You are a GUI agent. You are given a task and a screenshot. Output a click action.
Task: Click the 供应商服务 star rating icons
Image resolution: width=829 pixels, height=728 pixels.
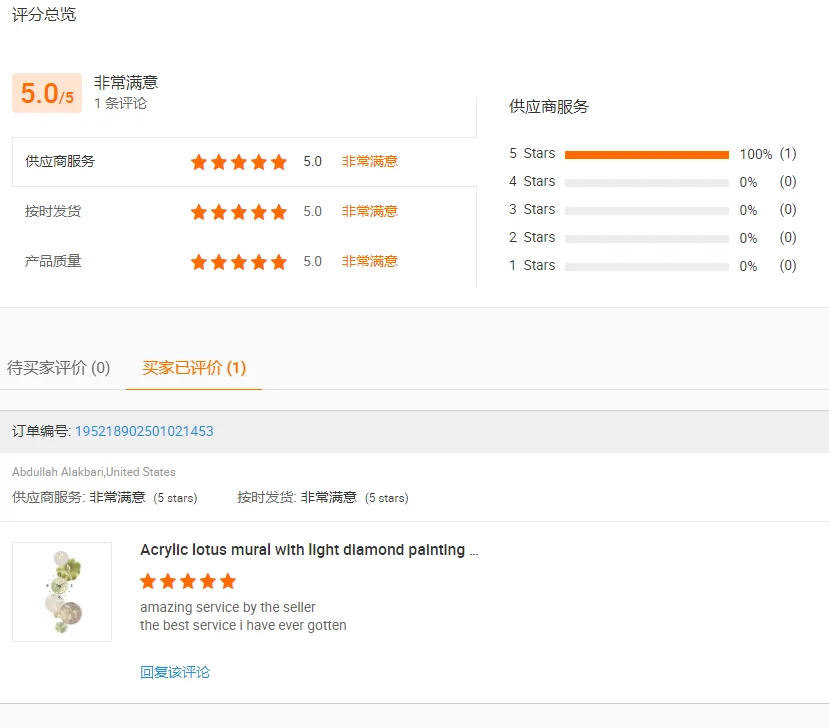[238, 162]
